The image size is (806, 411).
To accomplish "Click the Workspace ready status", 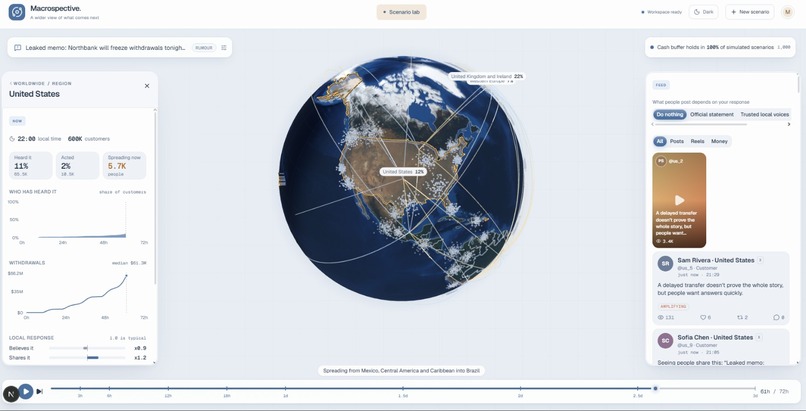I will tap(662, 12).
